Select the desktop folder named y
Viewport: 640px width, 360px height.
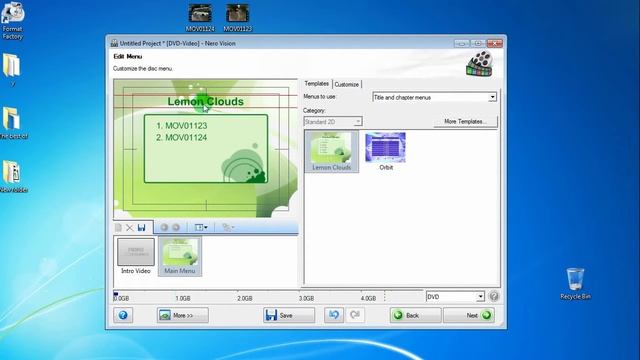(x=12, y=69)
